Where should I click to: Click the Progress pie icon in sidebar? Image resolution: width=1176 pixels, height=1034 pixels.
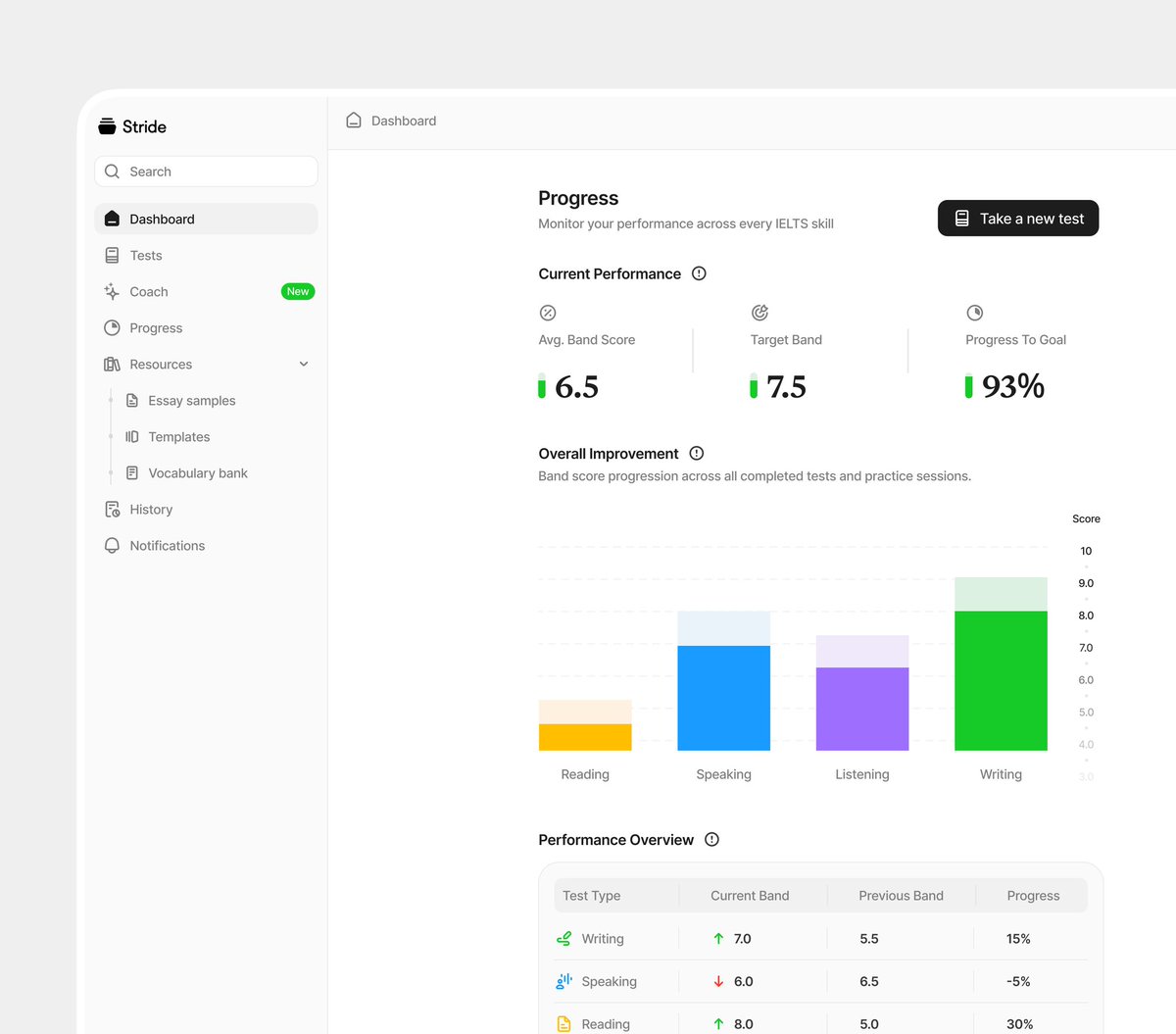(112, 327)
